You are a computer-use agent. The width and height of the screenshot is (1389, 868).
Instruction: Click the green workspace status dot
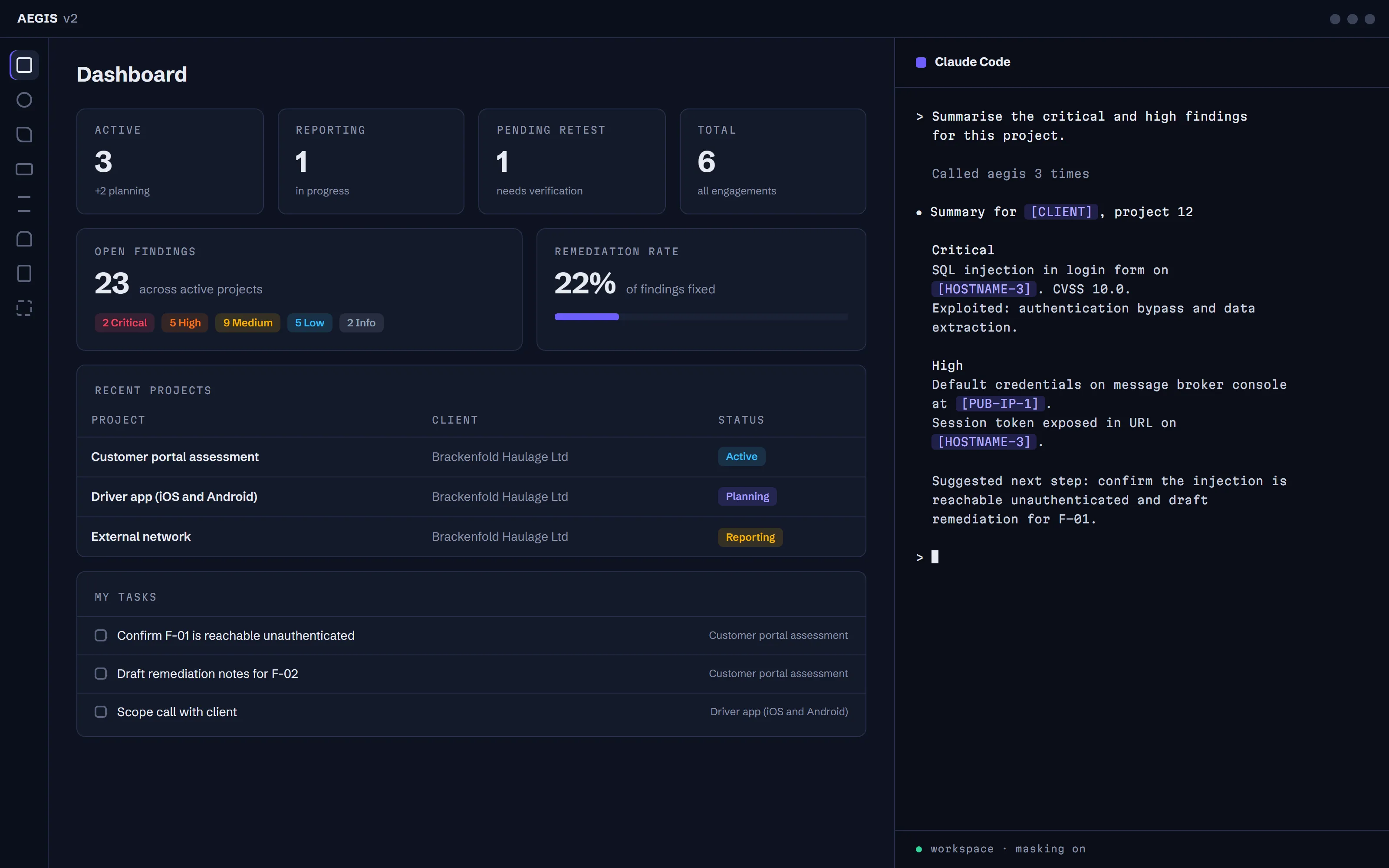click(x=919, y=849)
